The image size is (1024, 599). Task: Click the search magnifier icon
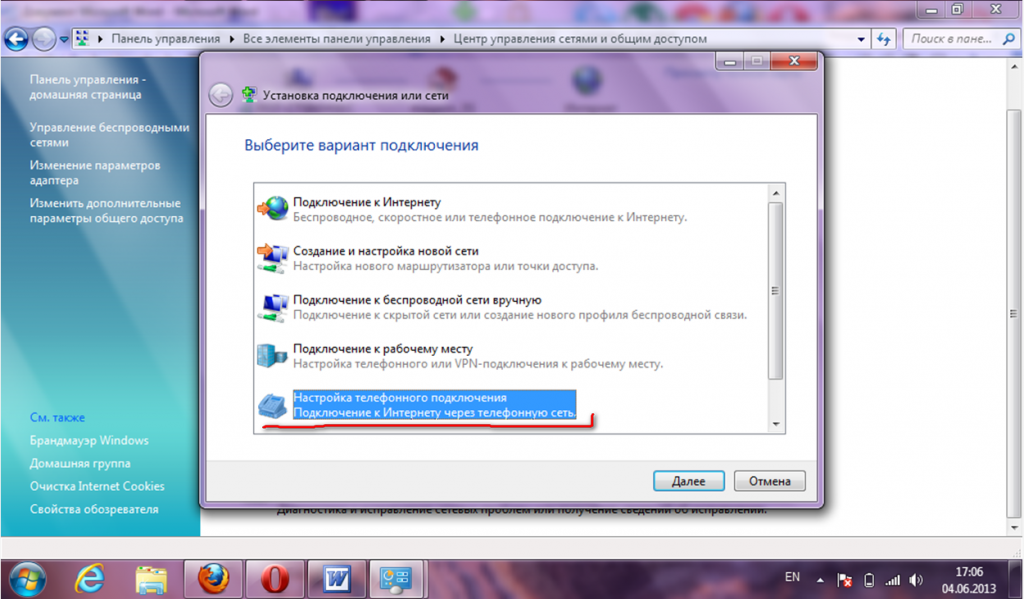tap(1008, 39)
